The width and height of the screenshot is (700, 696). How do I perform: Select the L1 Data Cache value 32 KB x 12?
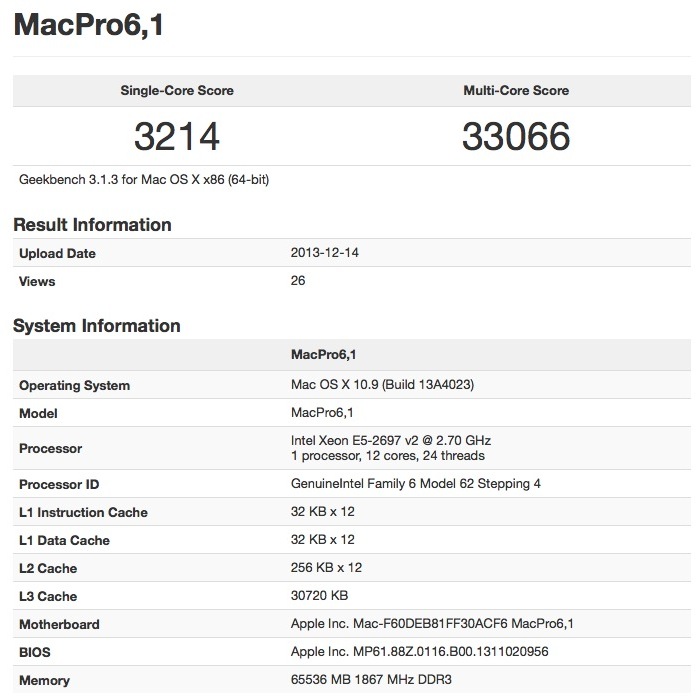click(322, 540)
